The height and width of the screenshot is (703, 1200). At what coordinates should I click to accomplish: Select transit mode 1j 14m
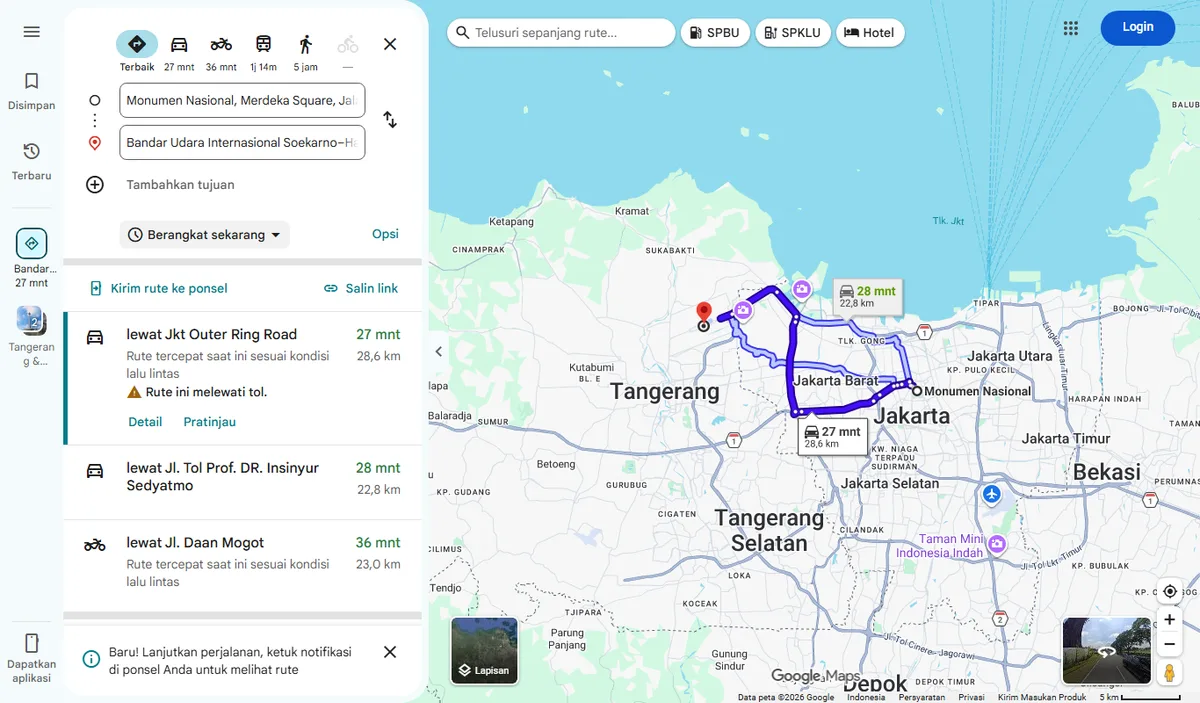coord(263,51)
